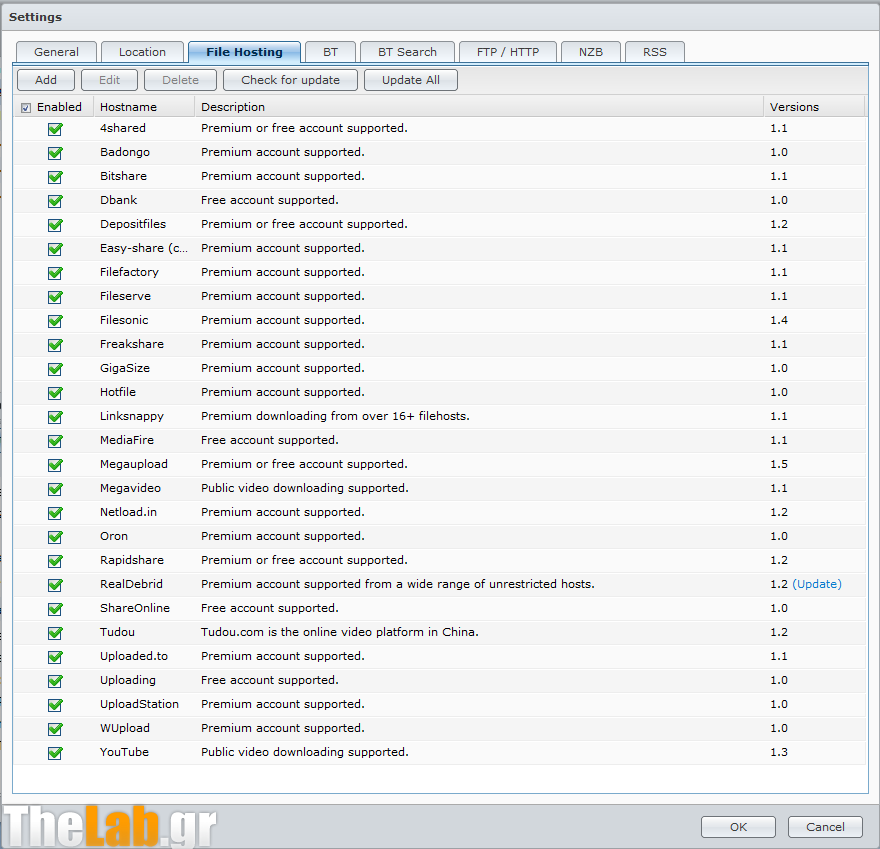Screen dimensions: 880x849
Task: Click the Add button
Action: [x=45, y=80]
